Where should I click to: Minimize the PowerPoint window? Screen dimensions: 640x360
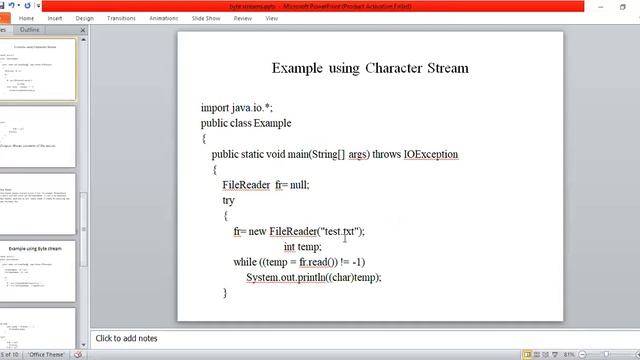tap(600, 7)
